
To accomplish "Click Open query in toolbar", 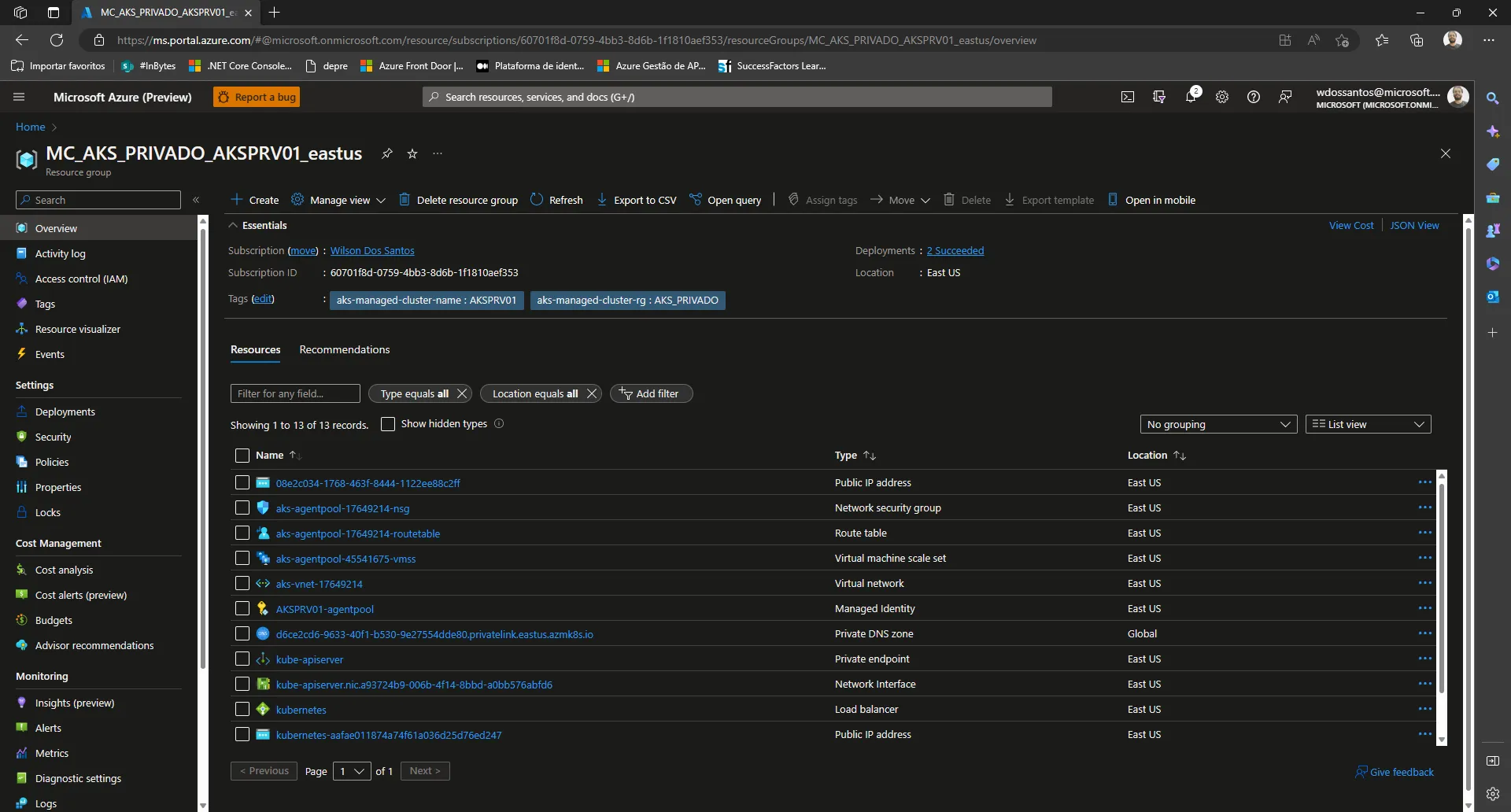I will pyautogui.click(x=726, y=200).
